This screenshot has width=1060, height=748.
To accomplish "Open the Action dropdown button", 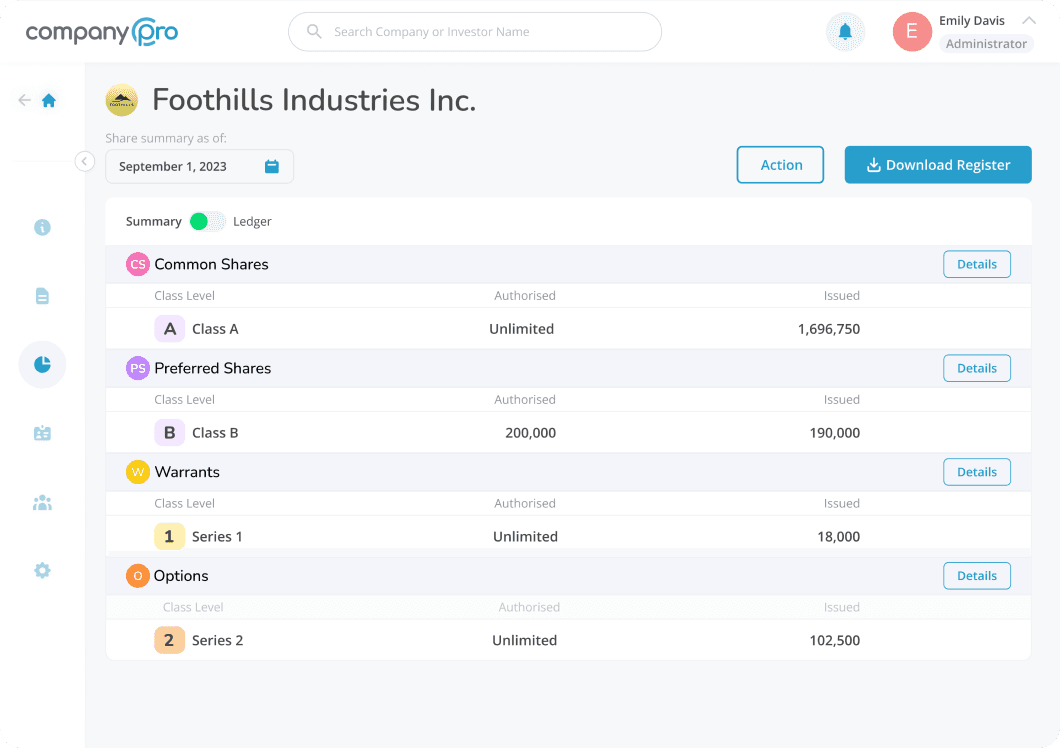I will (780, 165).
